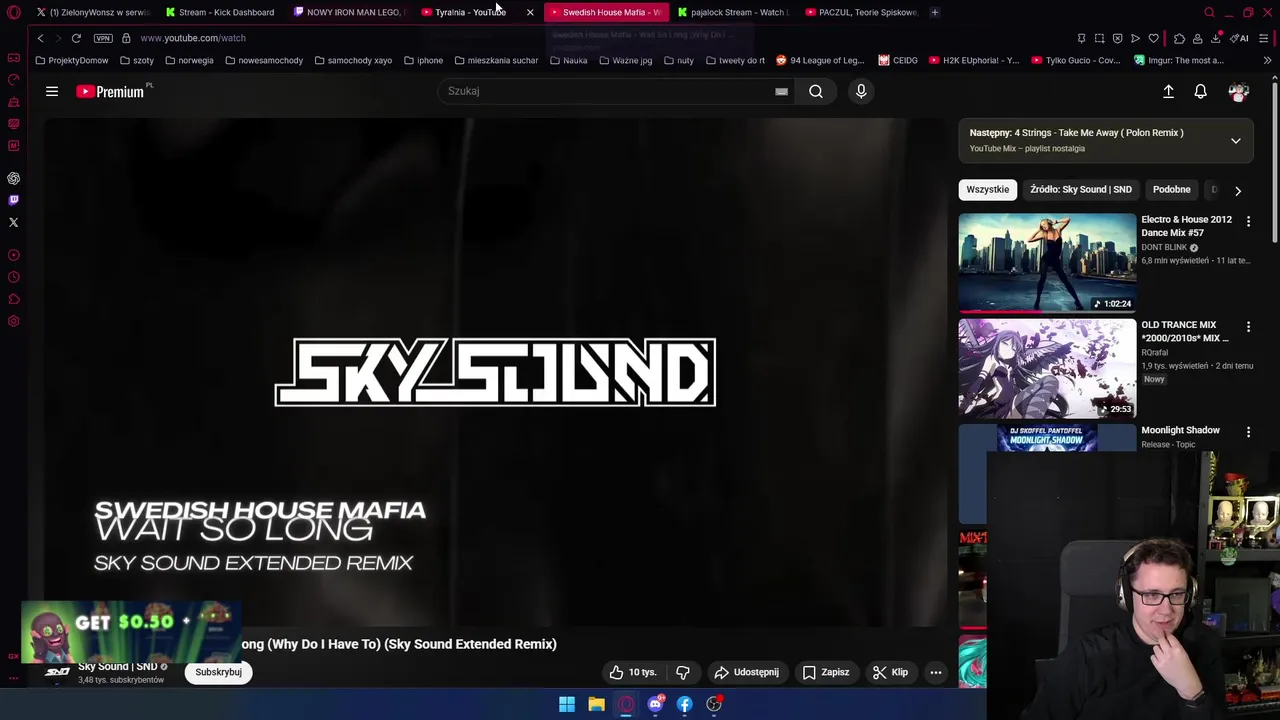Open the extensions icon in address toolbar
1280x720 pixels.
click(x=1179, y=38)
